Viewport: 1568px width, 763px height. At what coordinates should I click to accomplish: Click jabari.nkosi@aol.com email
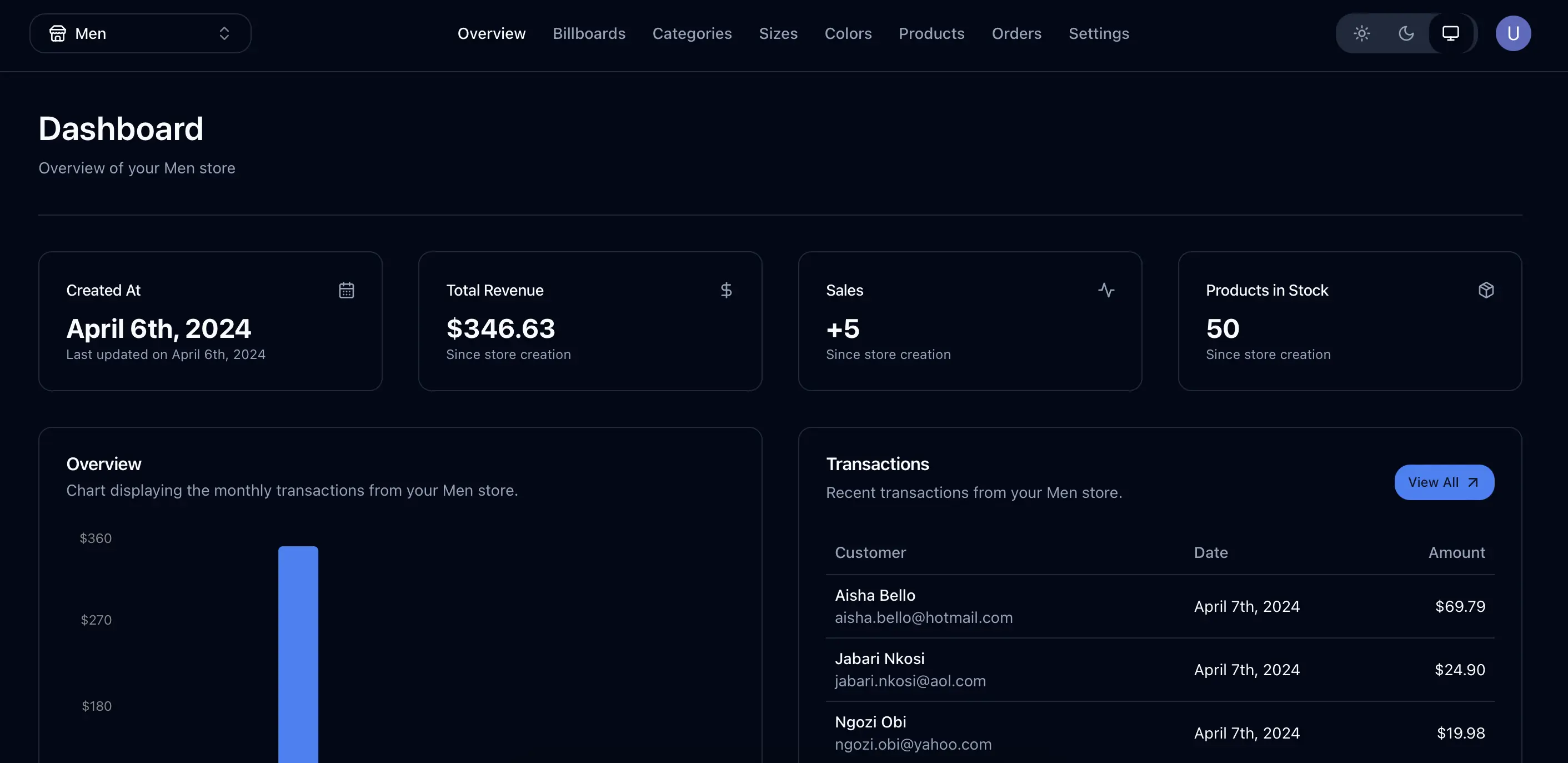coord(910,681)
